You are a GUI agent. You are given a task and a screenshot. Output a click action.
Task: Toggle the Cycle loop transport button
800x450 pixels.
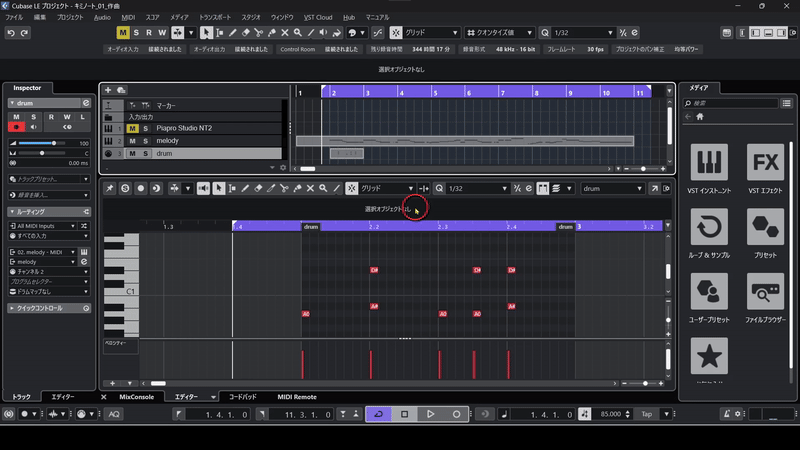pyautogui.click(x=379, y=414)
